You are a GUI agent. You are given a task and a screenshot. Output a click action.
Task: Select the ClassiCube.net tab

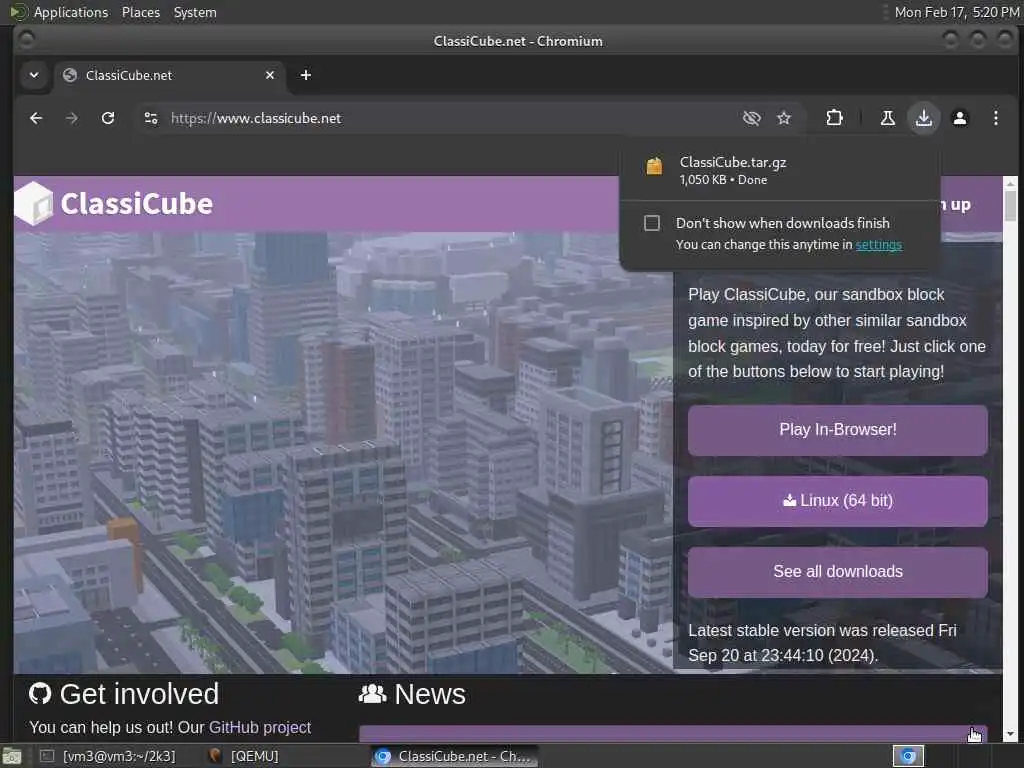click(x=168, y=75)
